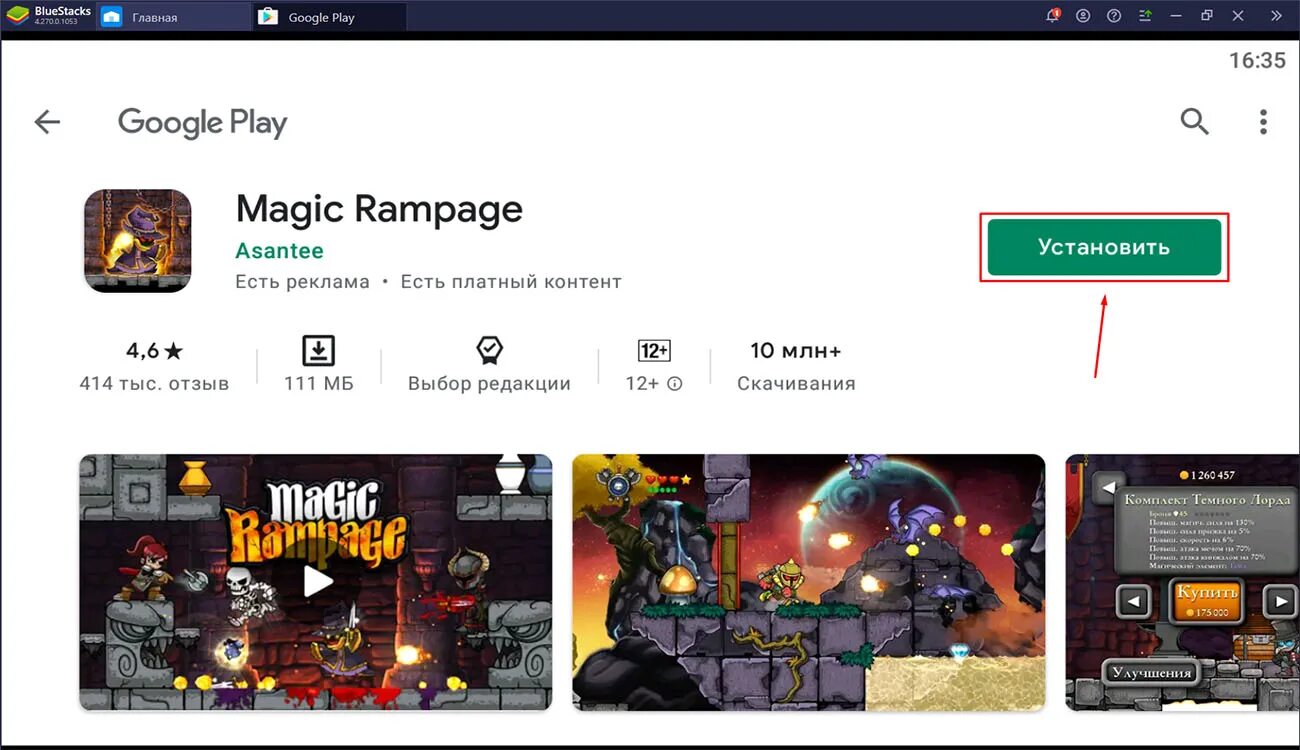Viewport: 1300px width, 750px height.
Task: Open the 12+ info circle icon
Action: click(675, 384)
